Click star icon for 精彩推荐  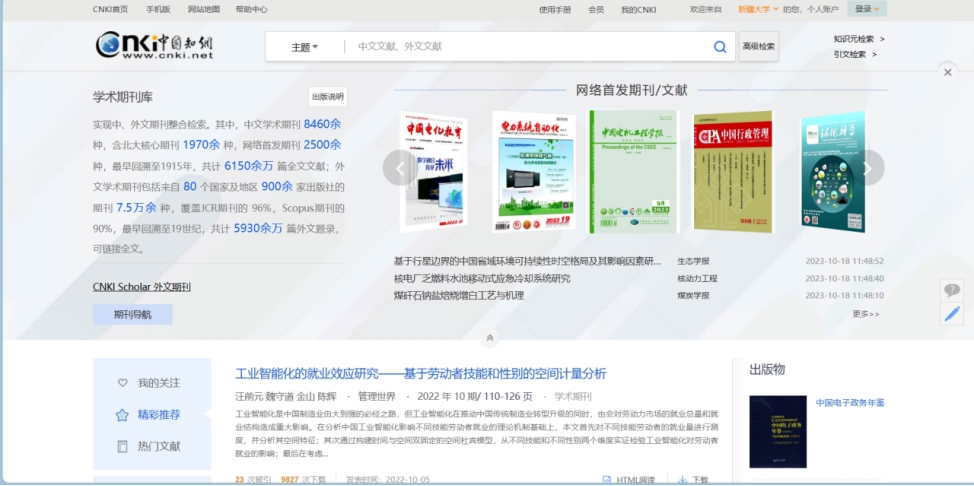(x=122, y=415)
